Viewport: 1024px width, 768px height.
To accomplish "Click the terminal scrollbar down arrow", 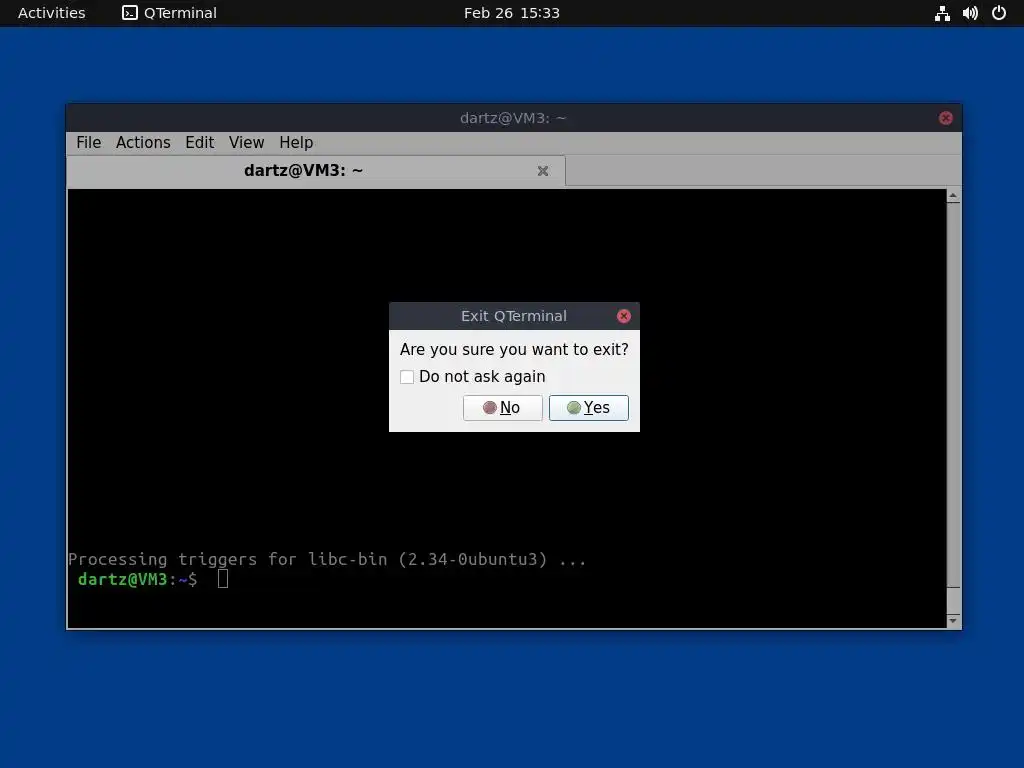I will coord(953,620).
